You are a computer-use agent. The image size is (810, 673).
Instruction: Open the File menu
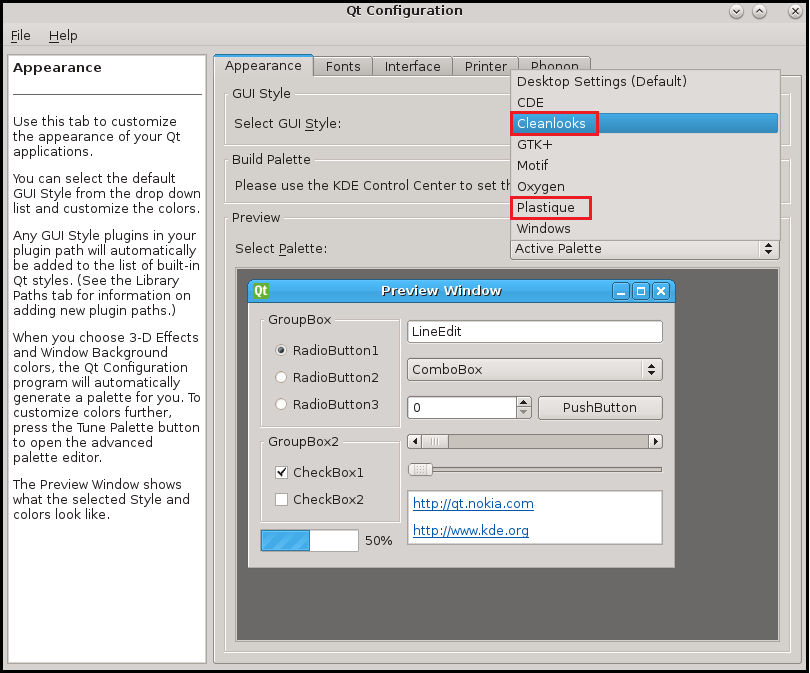click(x=20, y=35)
